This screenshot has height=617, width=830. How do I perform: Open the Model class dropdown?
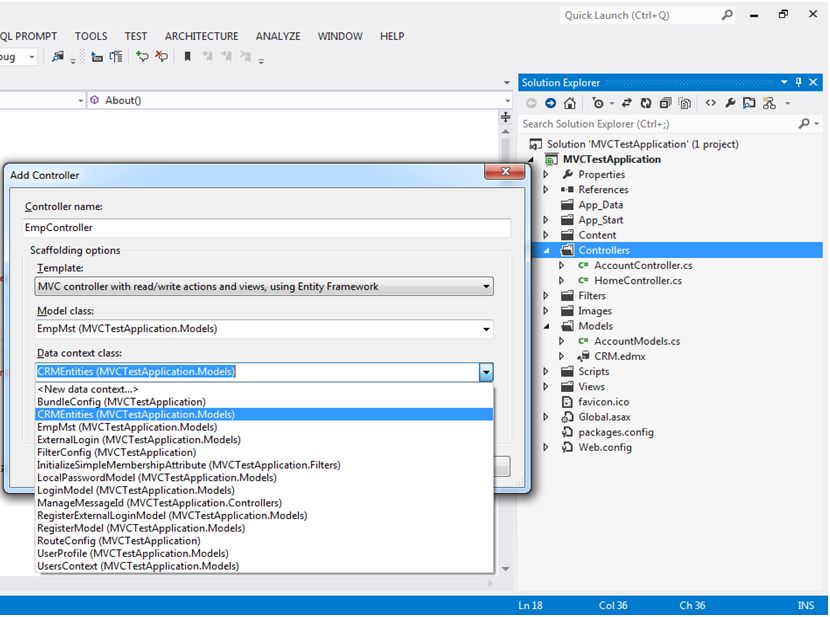pyautogui.click(x=486, y=329)
